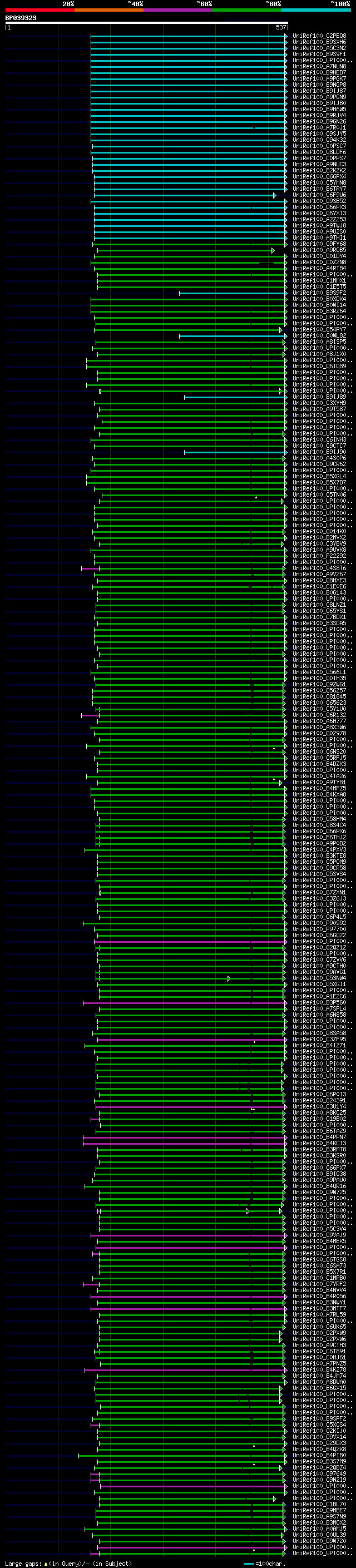Screen dimensions: 356x1568
Task: Click the query end position 537
Action: (x=281, y=27)
